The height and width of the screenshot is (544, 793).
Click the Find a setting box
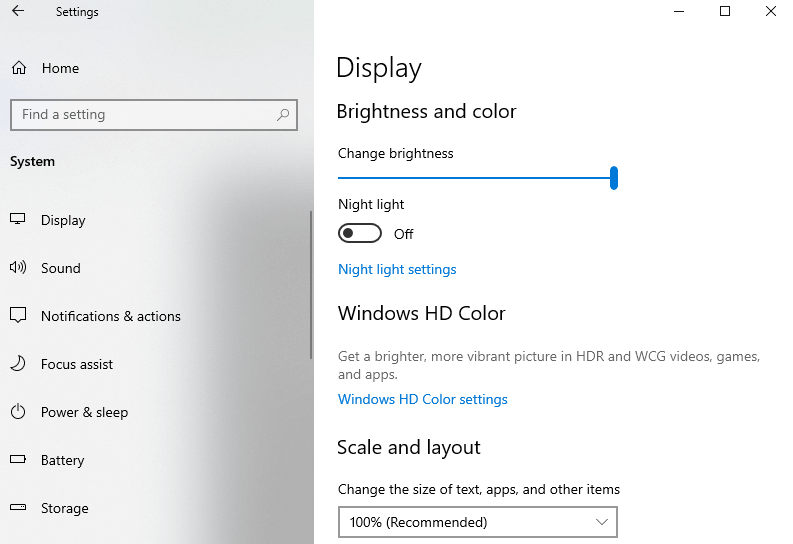(x=154, y=115)
